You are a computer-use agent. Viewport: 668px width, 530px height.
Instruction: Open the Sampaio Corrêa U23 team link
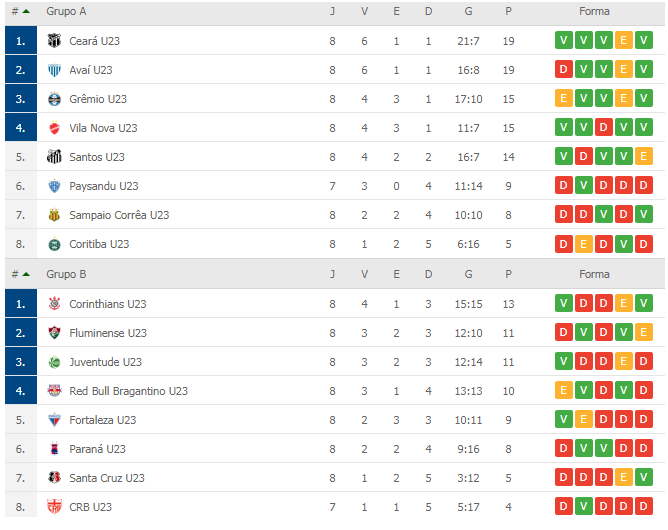click(x=119, y=215)
